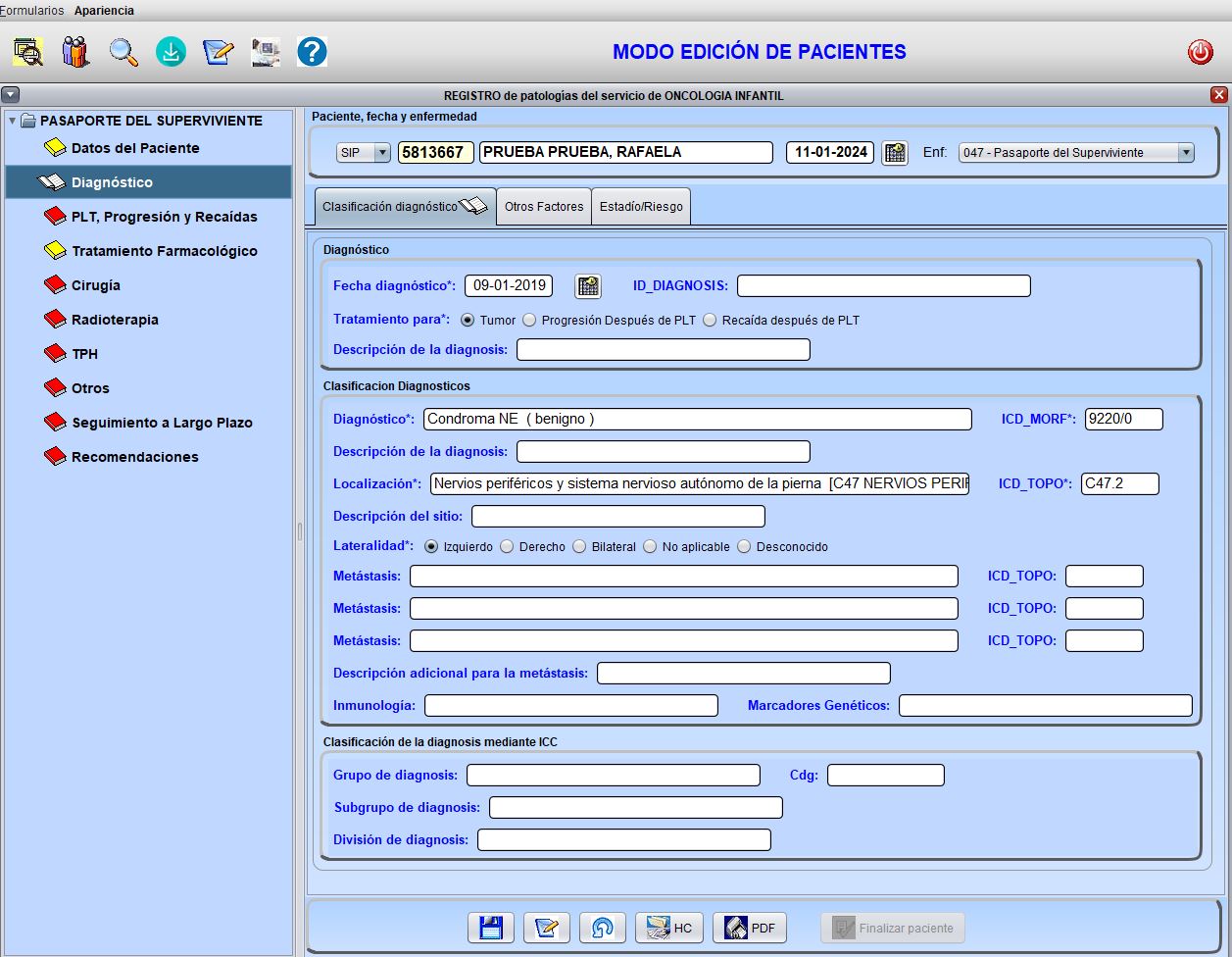Switch to the Otros Factores tab
Image resolution: width=1232 pixels, height=957 pixels.
544,207
